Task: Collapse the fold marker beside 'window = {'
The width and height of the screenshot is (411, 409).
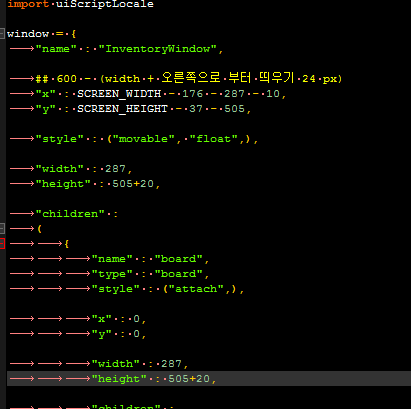Action: [2, 34]
